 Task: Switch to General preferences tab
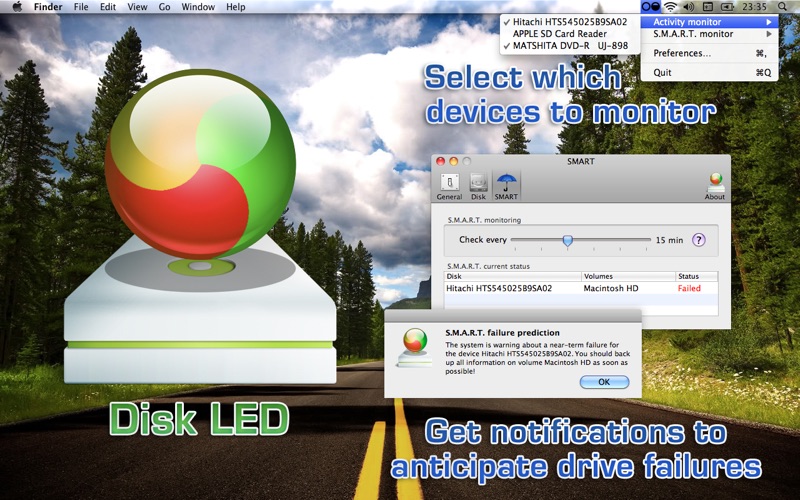tap(449, 186)
